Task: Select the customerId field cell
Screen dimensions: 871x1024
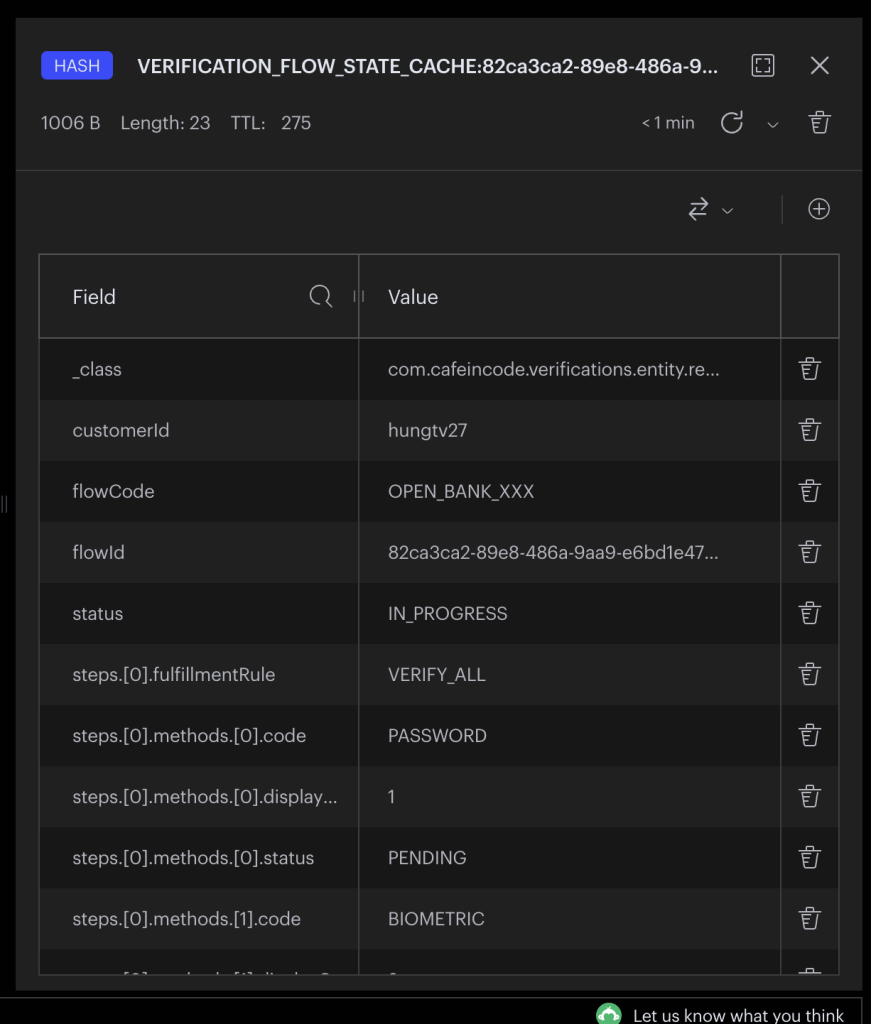Action: click(198, 430)
